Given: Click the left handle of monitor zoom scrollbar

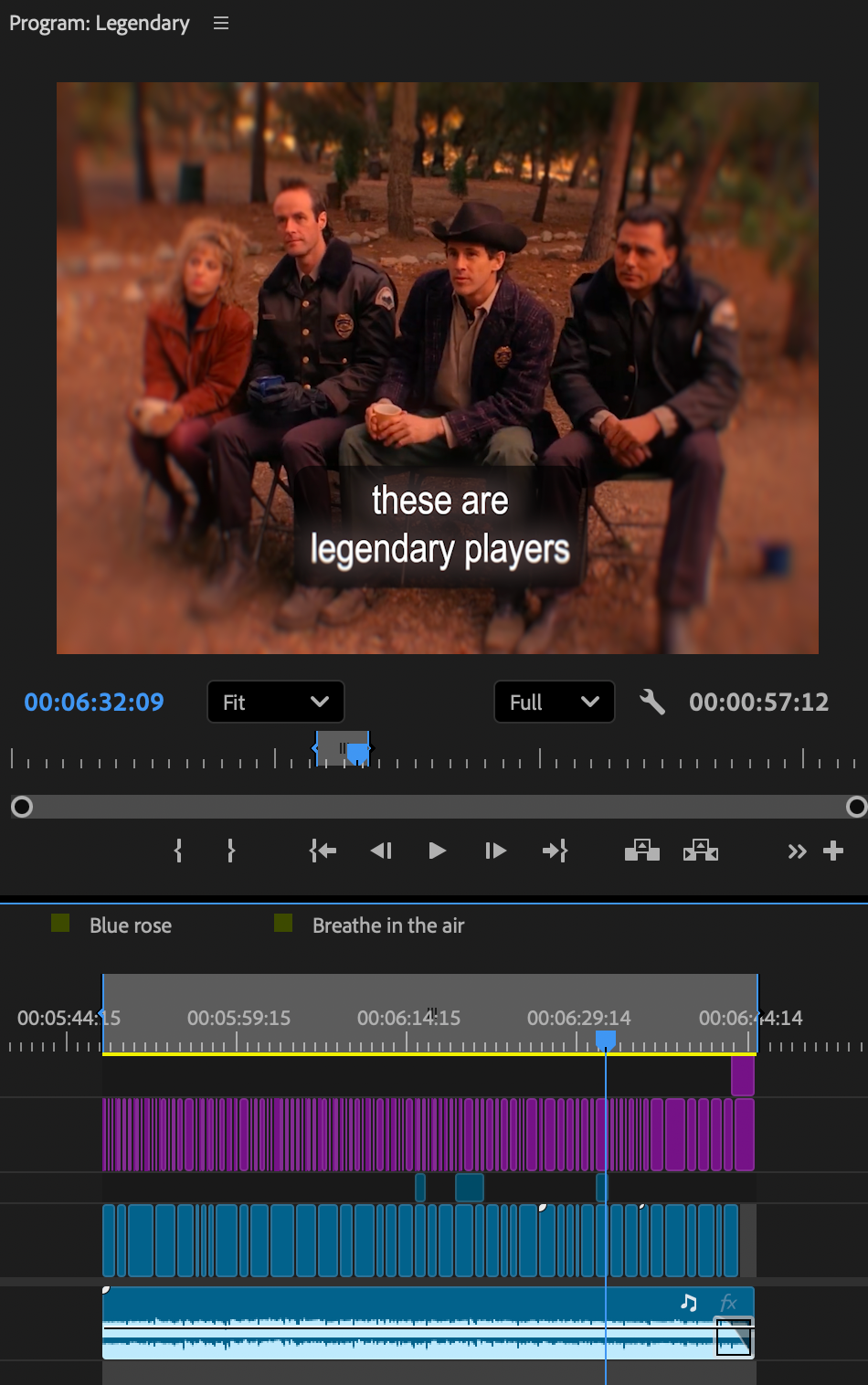Looking at the screenshot, I should click(22, 807).
